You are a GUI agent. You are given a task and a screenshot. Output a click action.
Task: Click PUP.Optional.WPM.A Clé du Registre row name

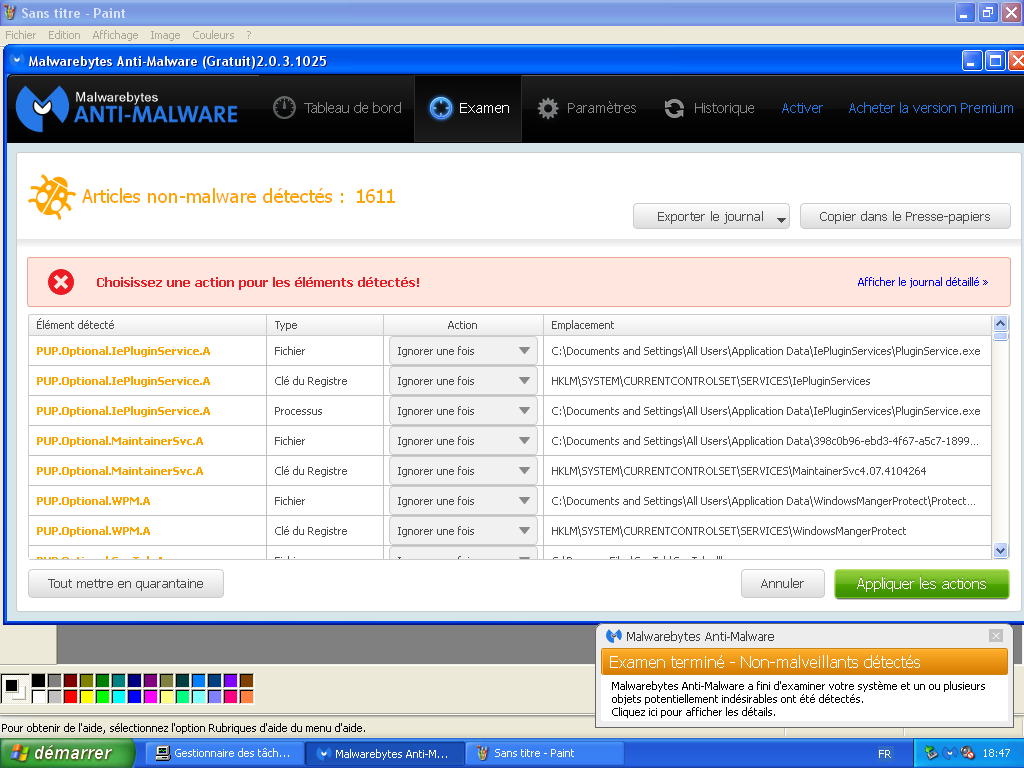[93, 531]
